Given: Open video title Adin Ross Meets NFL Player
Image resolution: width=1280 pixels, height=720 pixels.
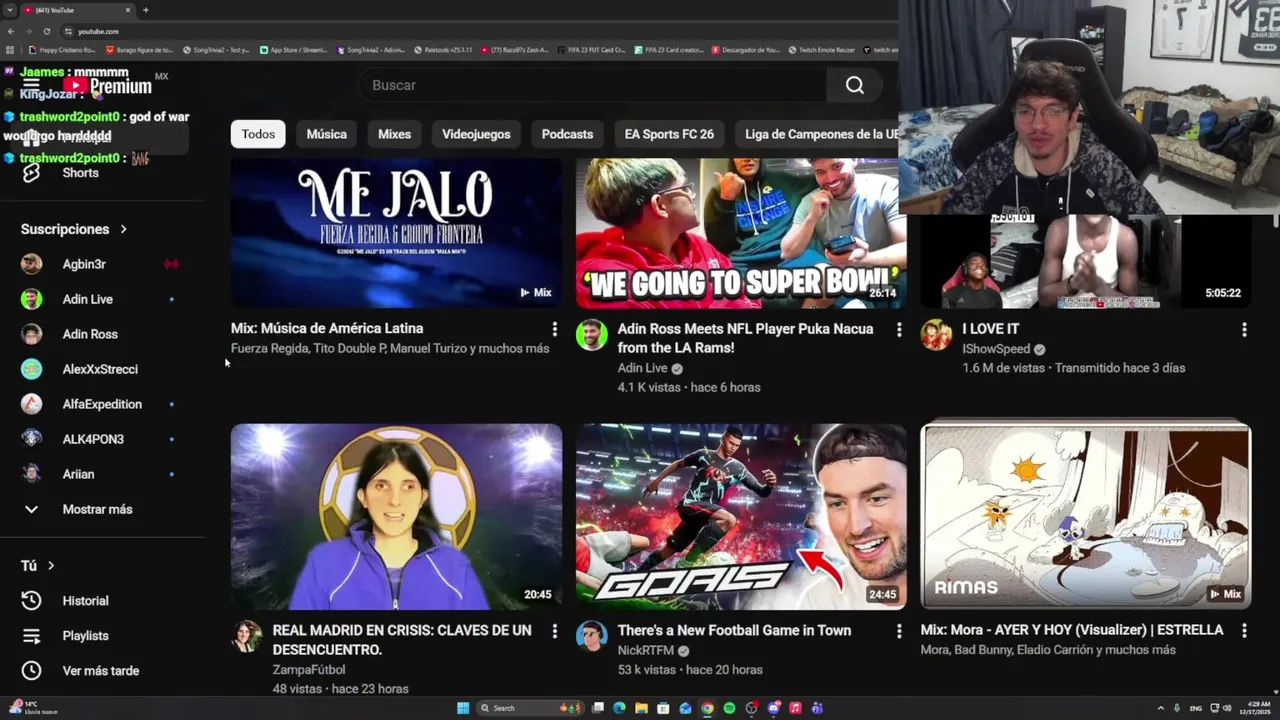Looking at the screenshot, I should [745, 338].
